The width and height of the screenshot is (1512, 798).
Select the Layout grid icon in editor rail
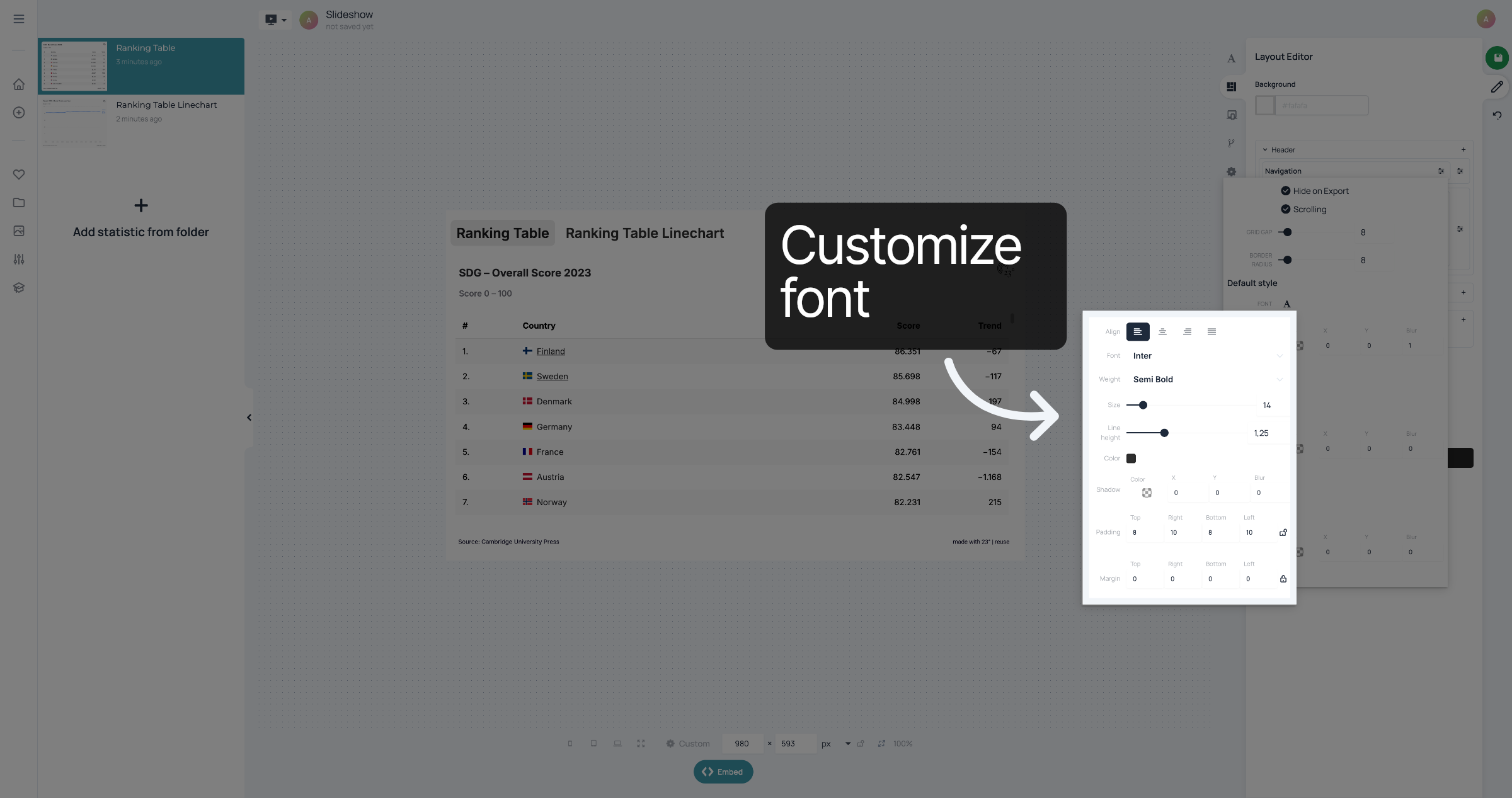[x=1231, y=87]
